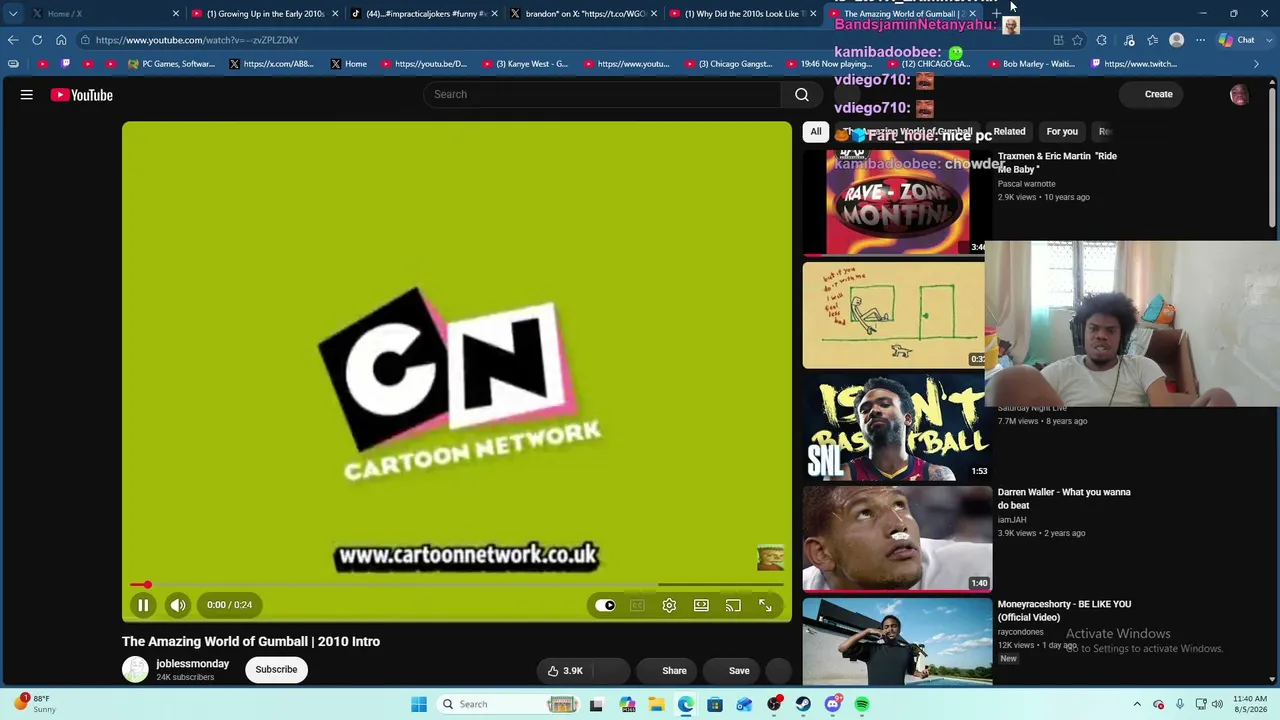Open the video player settings gear
1280x720 pixels.
pyautogui.click(x=669, y=605)
